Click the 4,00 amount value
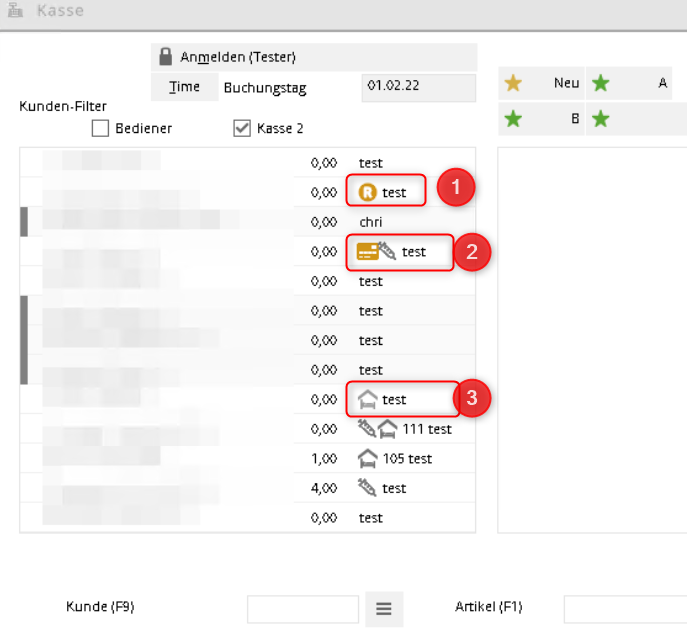This screenshot has width=687, height=638. (x=324, y=488)
